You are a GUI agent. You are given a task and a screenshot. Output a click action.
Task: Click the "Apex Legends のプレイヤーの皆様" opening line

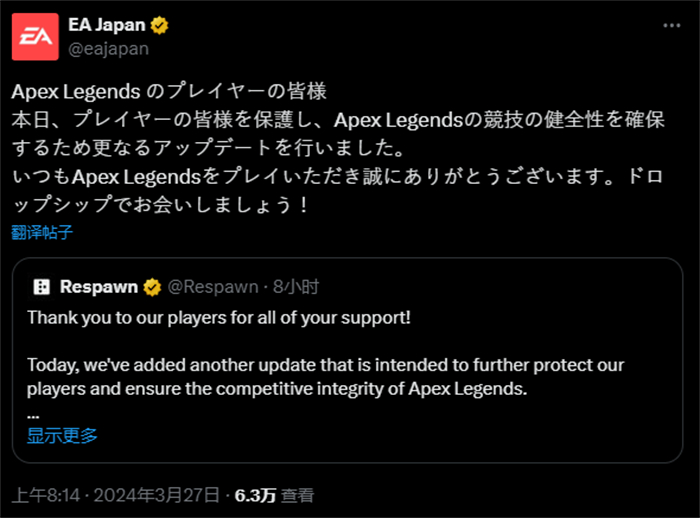(169, 92)
